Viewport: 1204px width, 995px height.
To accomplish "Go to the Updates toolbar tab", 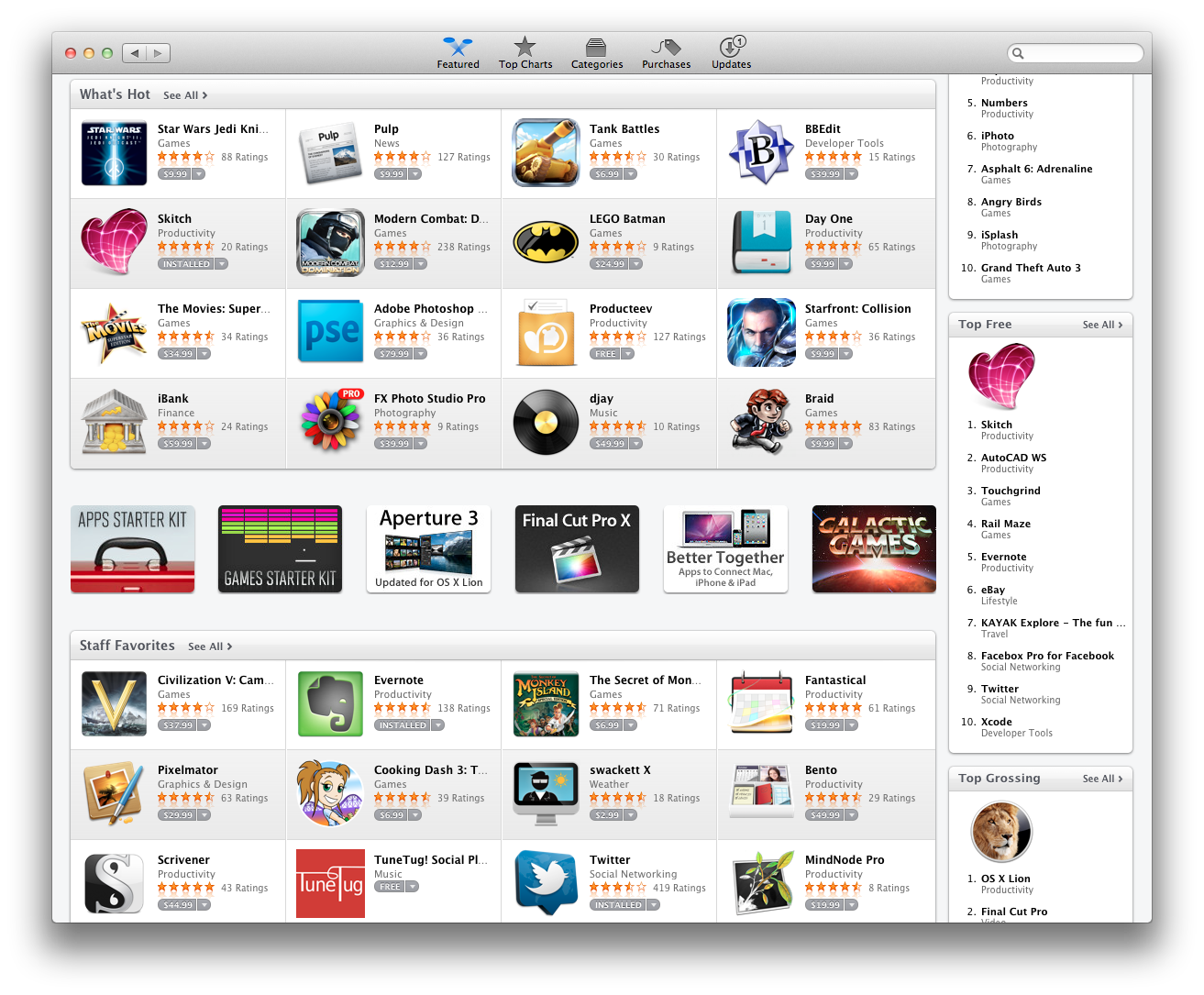I will [x=732, y=53].
